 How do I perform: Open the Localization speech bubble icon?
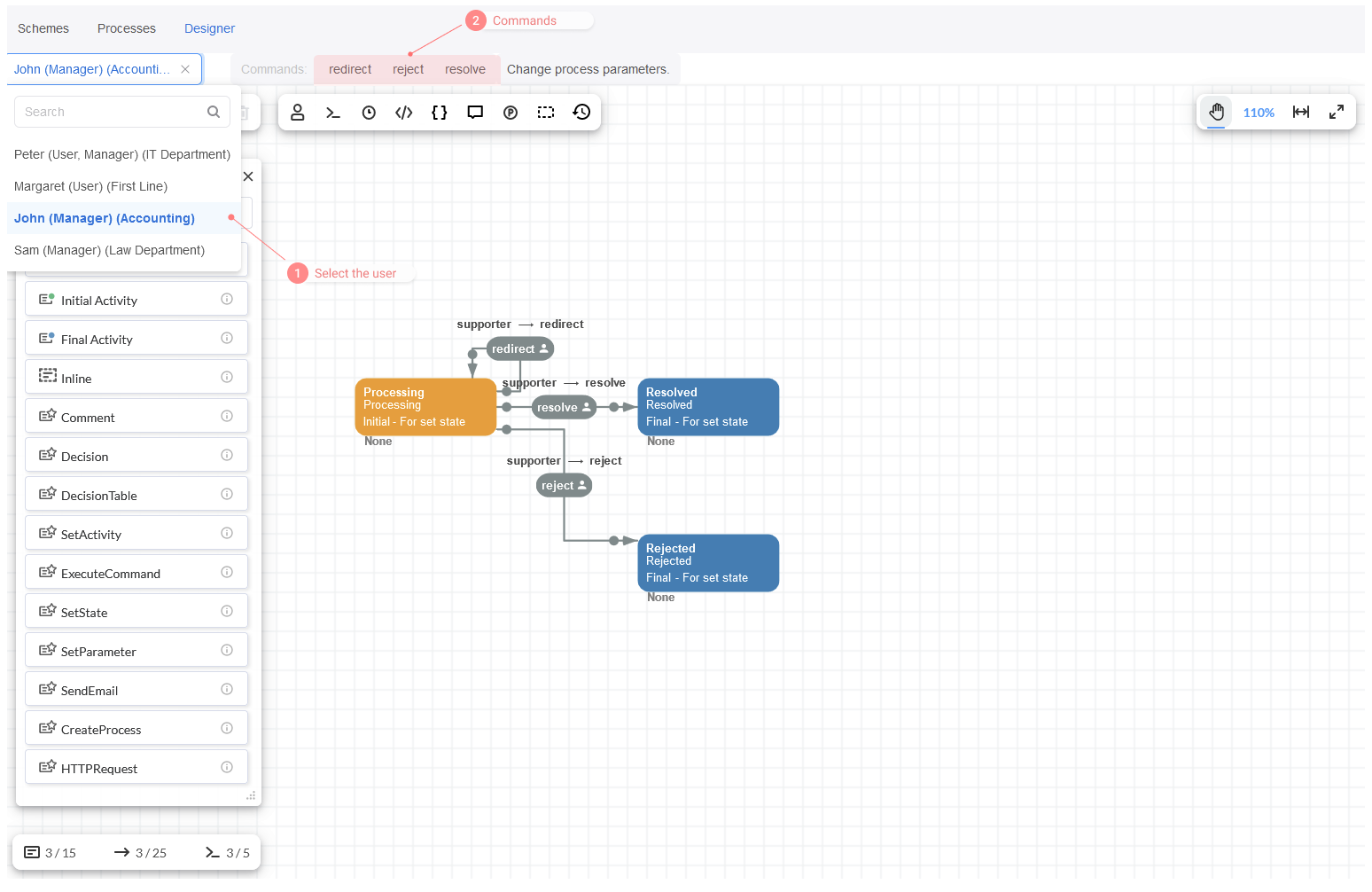click(475, 113)
